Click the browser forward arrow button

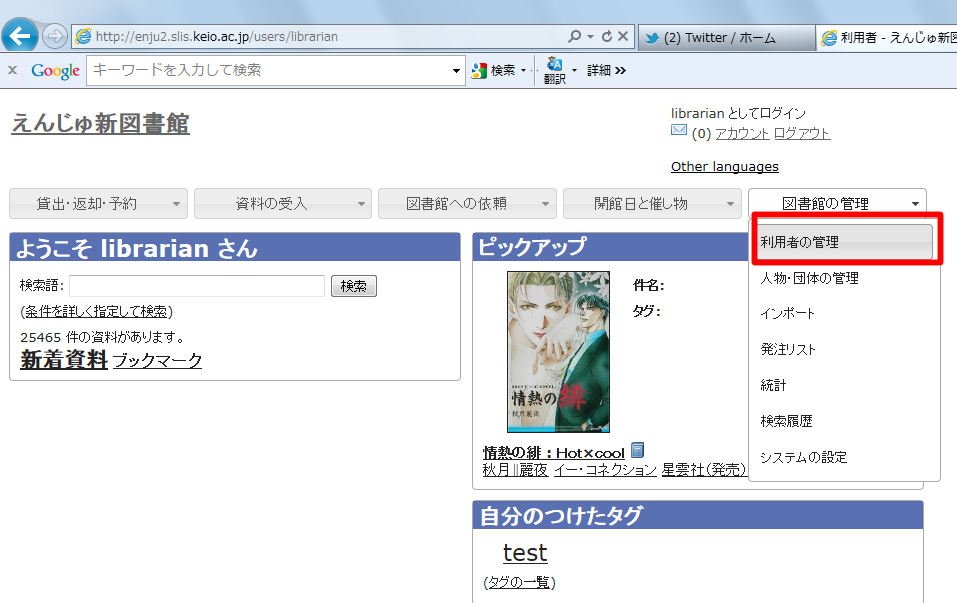coord(55,37)
